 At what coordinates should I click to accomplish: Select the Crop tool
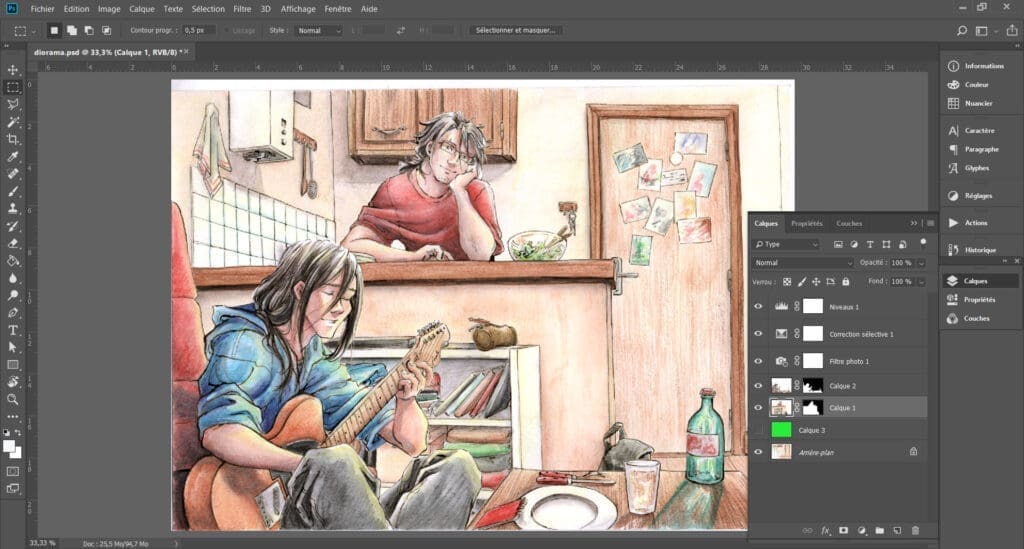[x=12, y=139]
